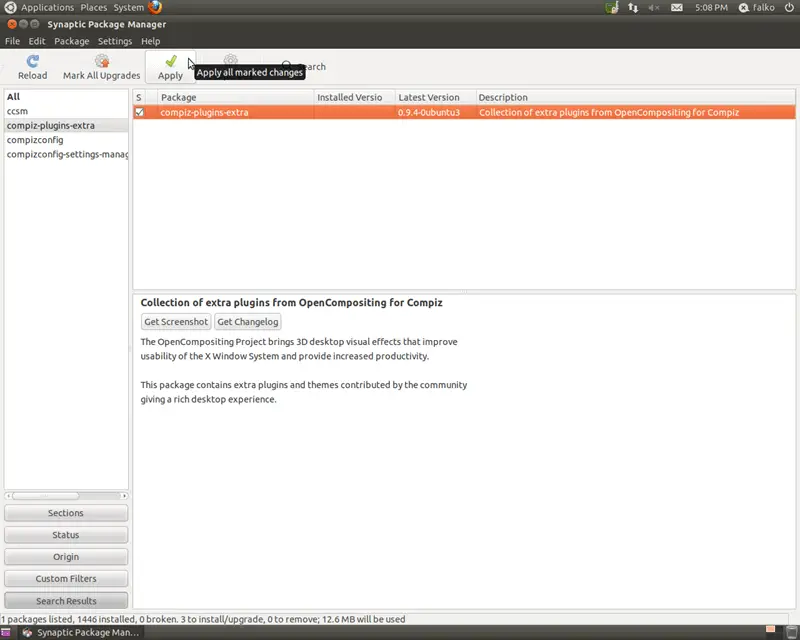Toggle the compiz-plugins-extra status checkbox

click(x=139, y=112)
